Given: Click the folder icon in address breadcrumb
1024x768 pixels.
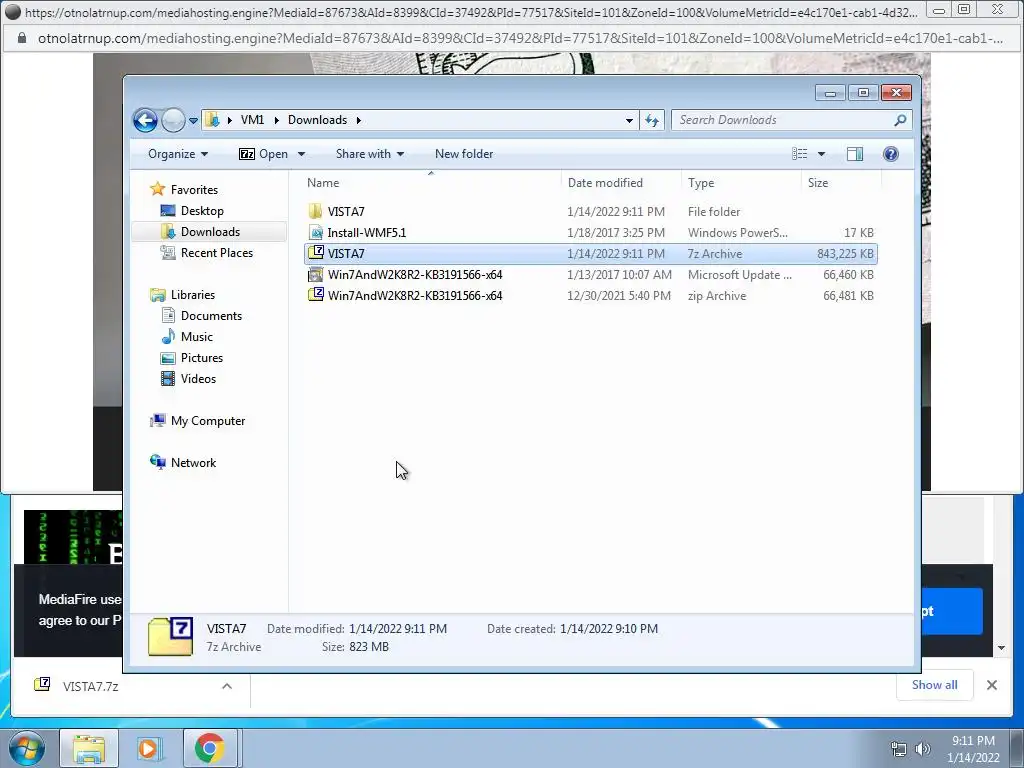Looking at the screenshot, I should (x=212, y=120).
